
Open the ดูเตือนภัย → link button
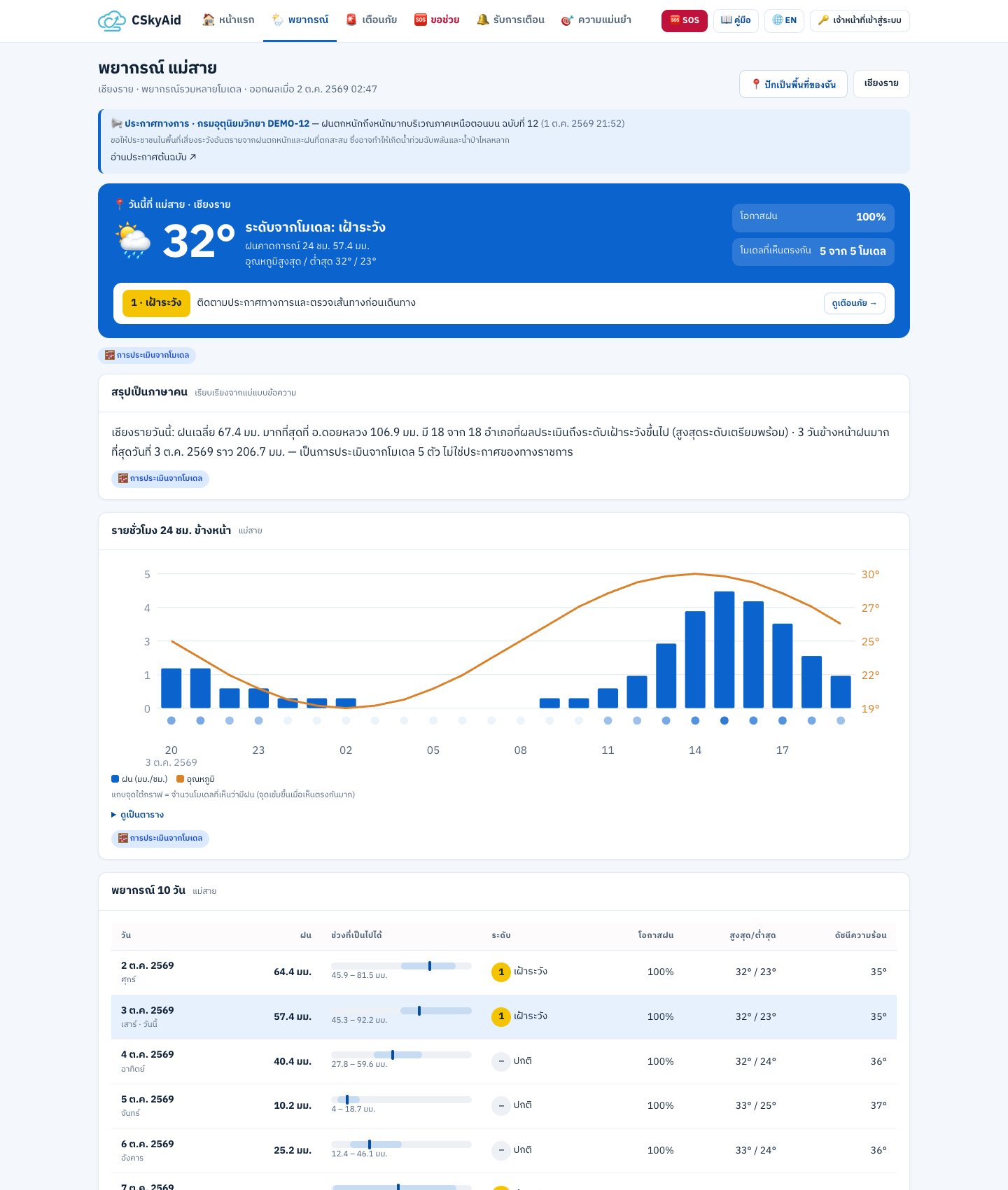tap(855, 303)
